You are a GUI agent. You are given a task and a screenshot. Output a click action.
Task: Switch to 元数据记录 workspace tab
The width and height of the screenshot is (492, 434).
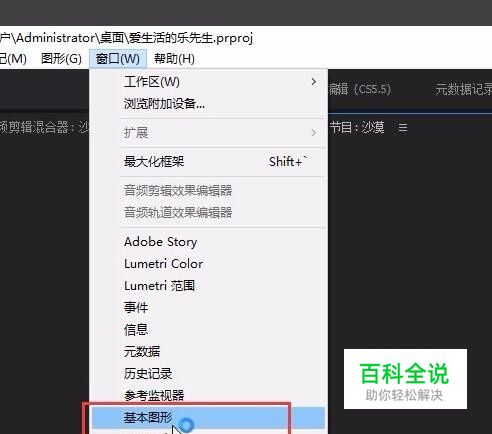(464, 89)
